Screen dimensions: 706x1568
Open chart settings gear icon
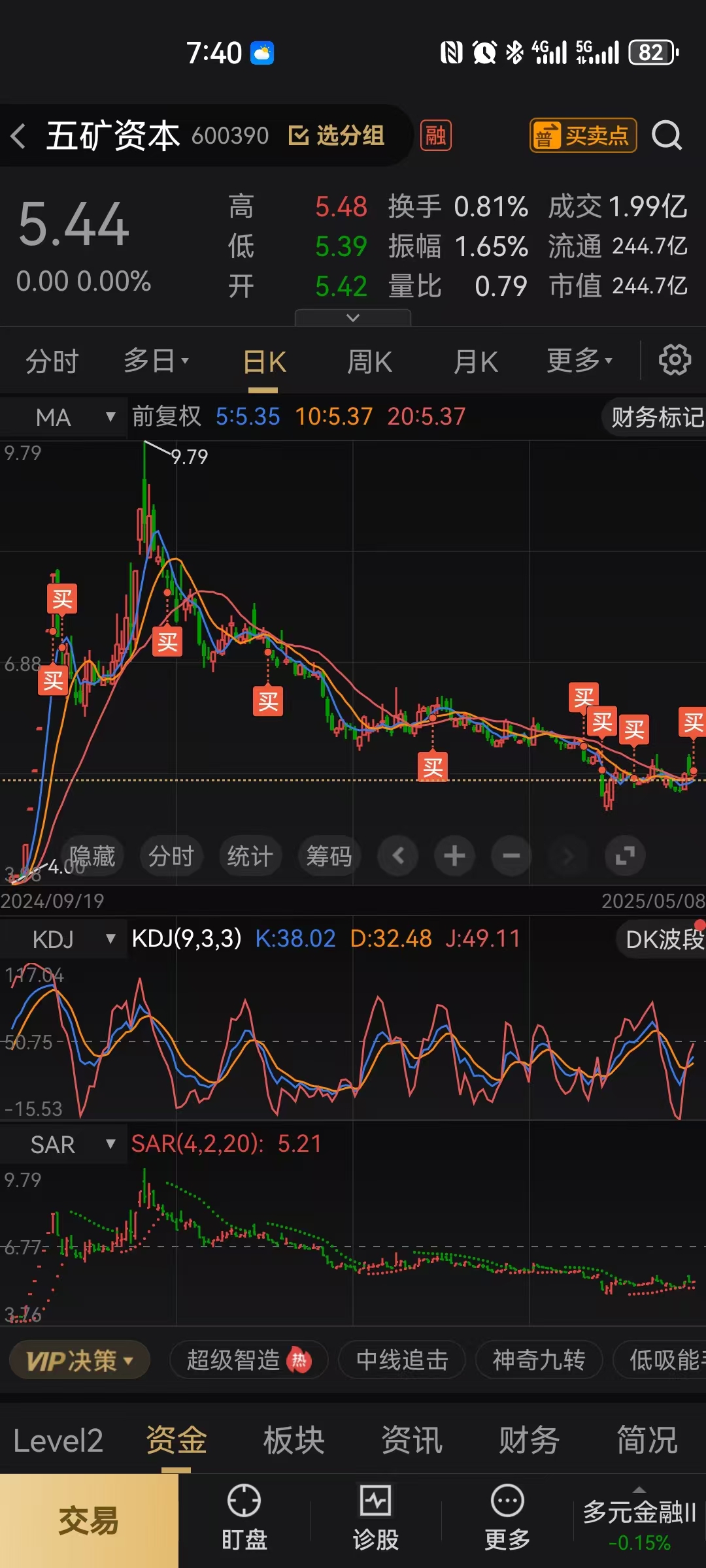coord(675,360)
